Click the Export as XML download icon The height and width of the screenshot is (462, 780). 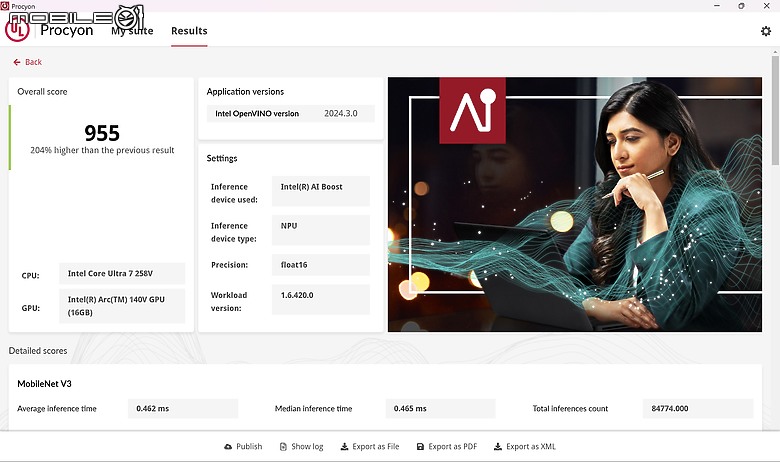(x=497, y=447)
